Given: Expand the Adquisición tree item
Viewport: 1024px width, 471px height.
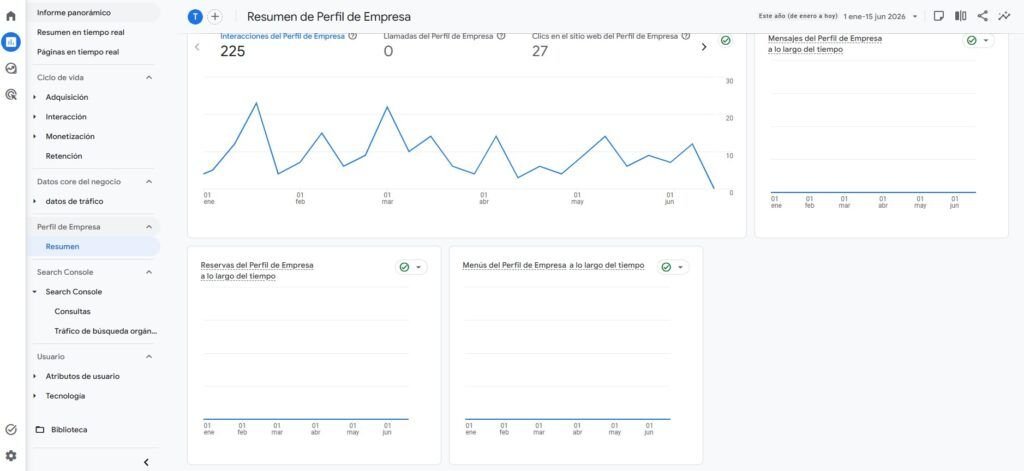Looking at the screenshot, I should coord(35,97).
